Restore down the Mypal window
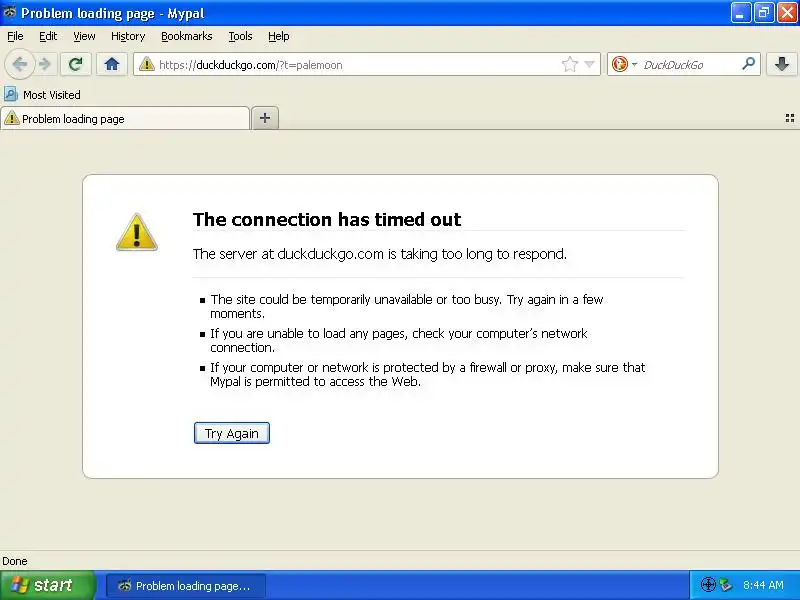Viewport: 800px width, 600px height. click(764, 13)
